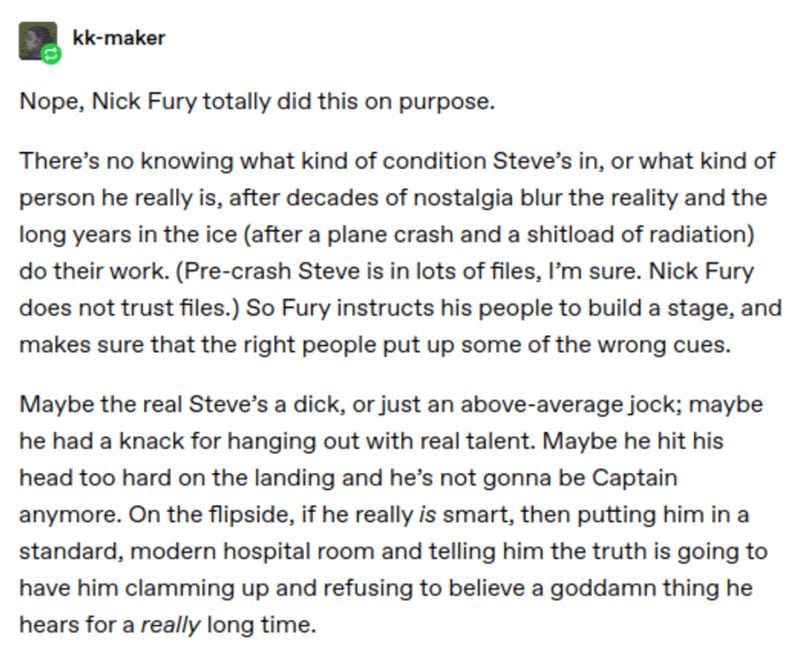Click the word 'Captain' in third paragraph
Screen dimensions: 800x647
click(x=635, y=478)
